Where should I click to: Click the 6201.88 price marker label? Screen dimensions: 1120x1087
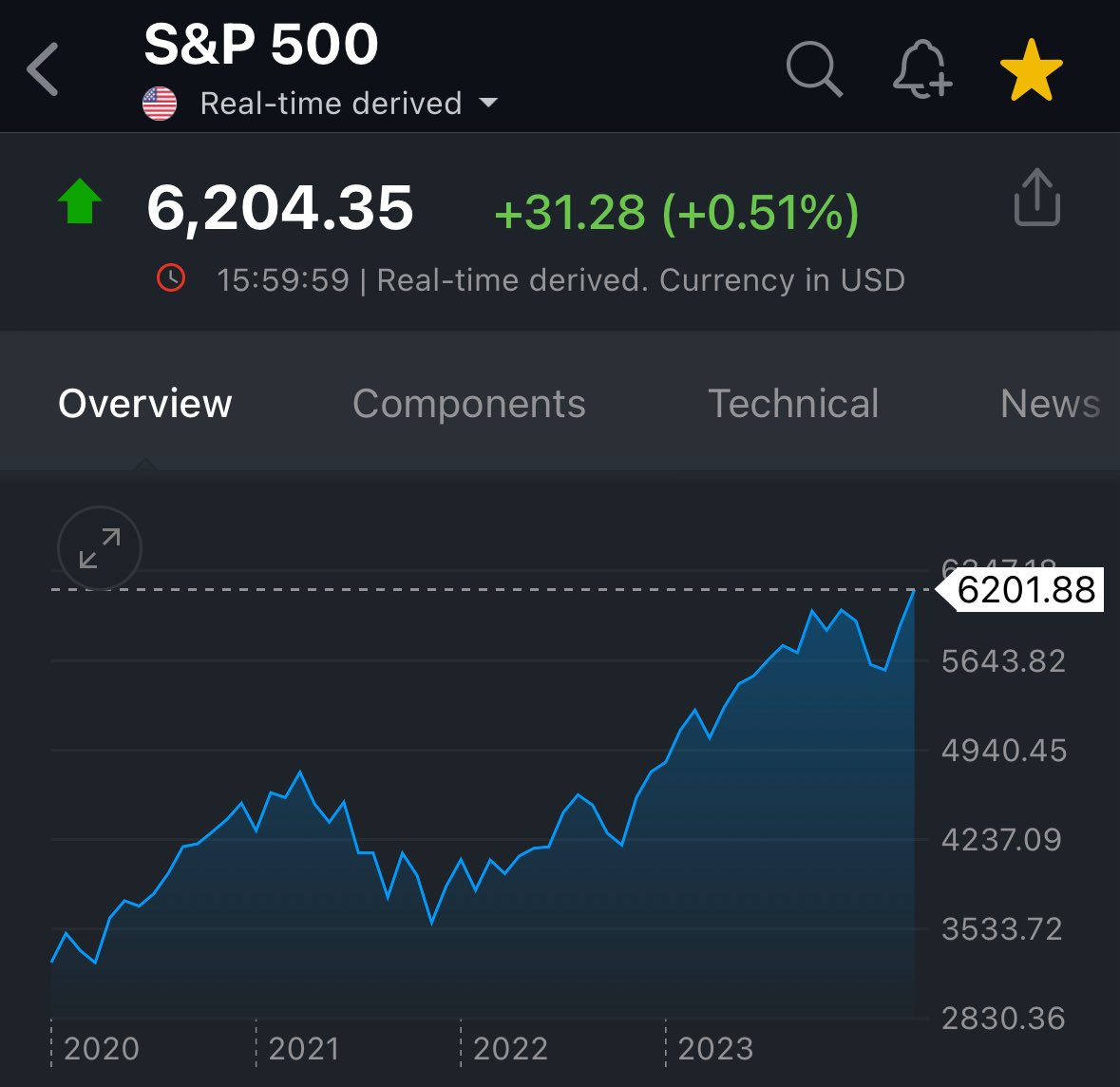(1020, 590)
